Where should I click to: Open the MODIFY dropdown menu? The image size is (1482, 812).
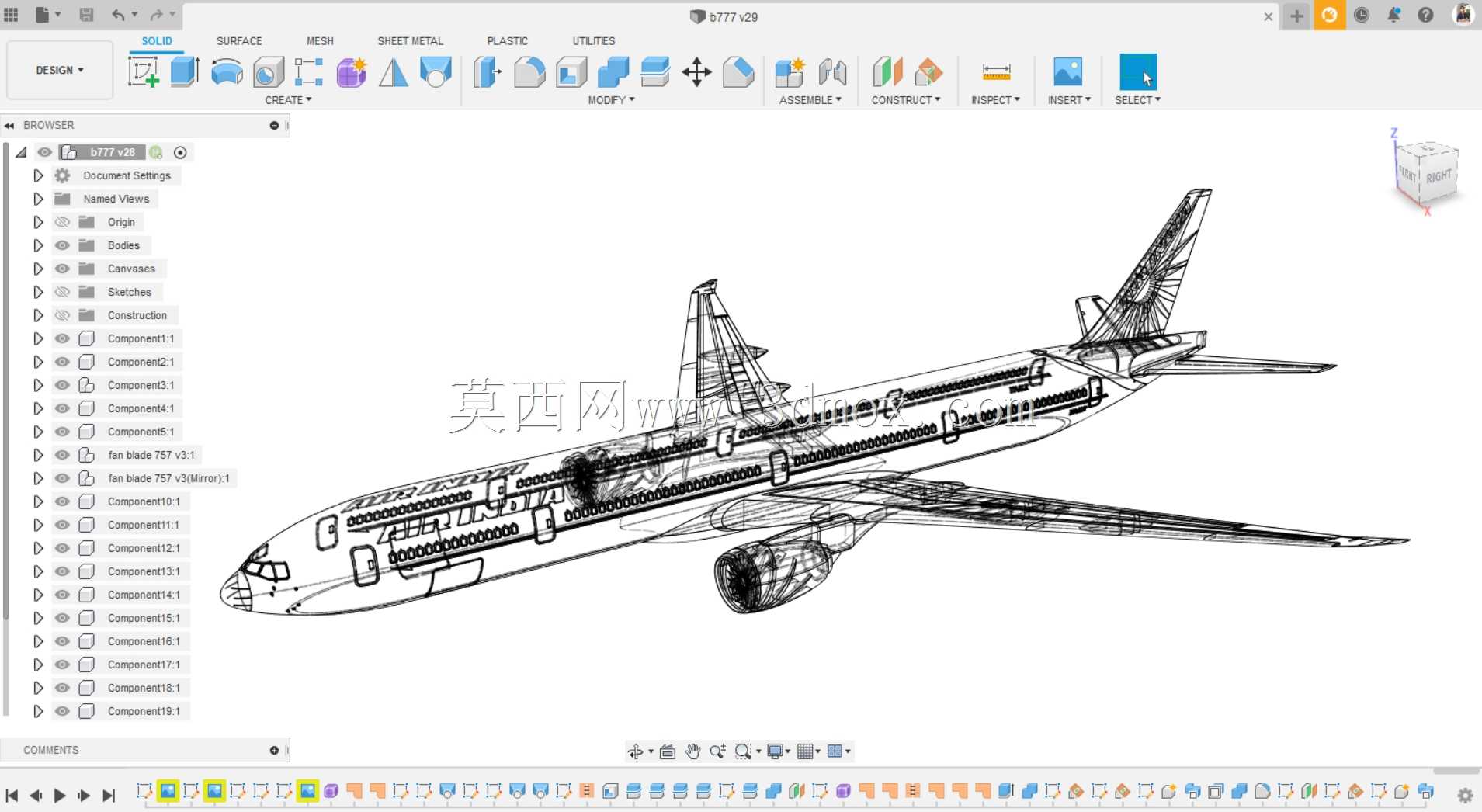tap(611, 100)
